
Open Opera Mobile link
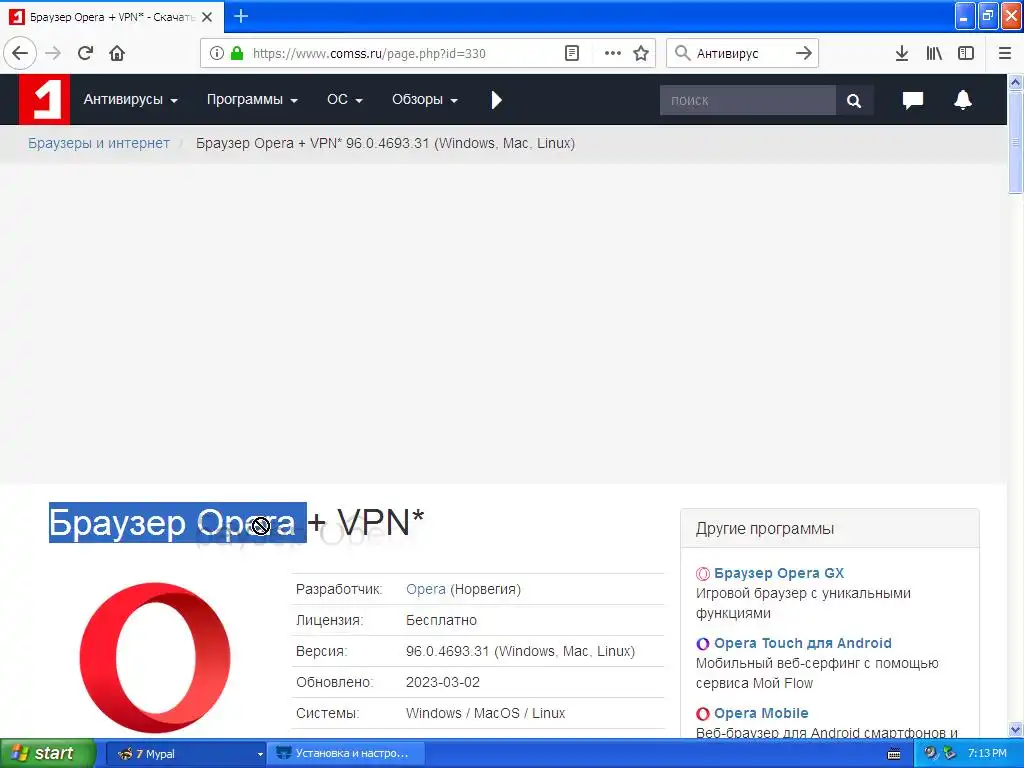point(761,712)
